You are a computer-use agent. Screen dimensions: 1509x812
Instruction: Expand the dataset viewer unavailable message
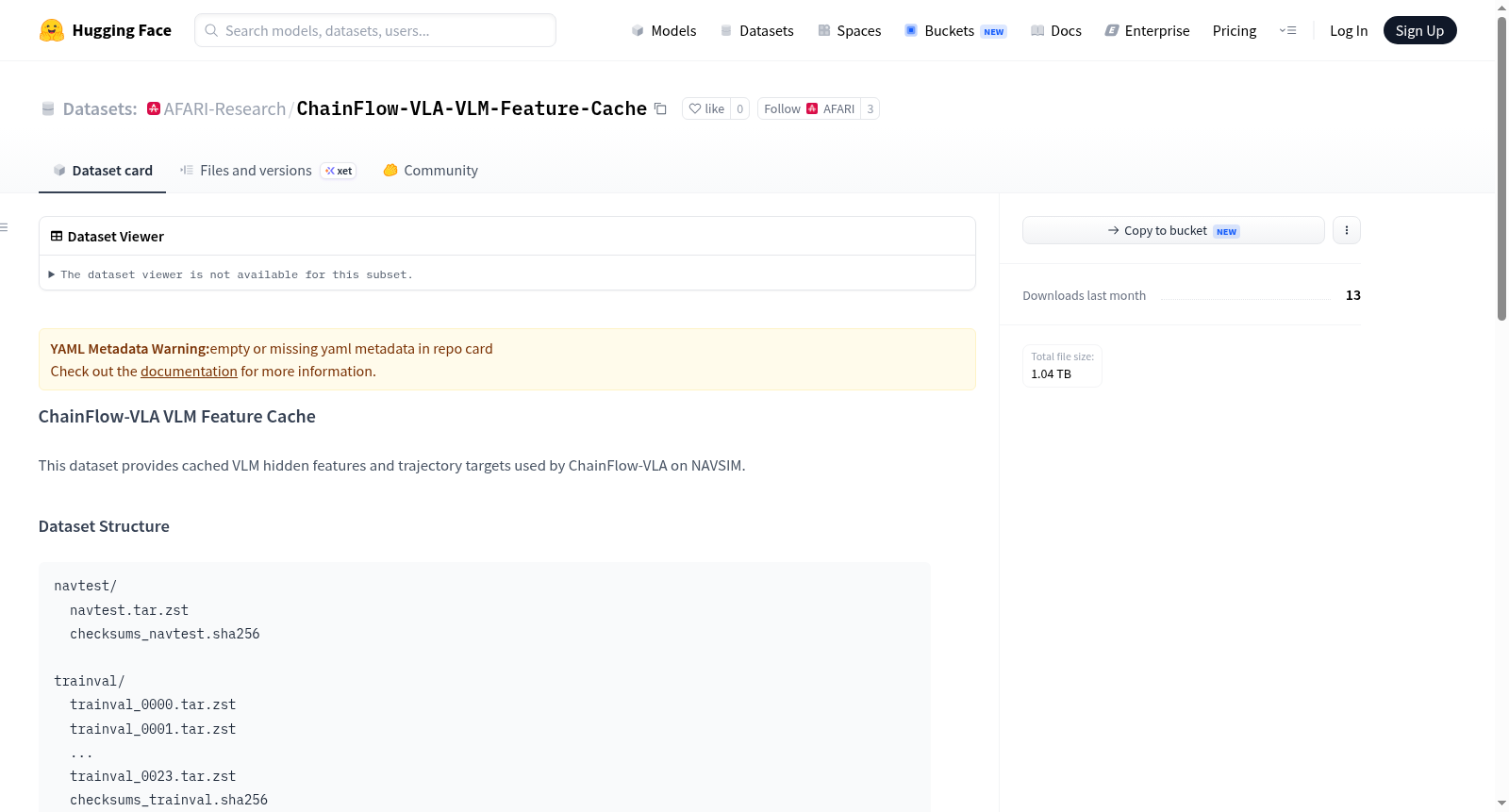230,274
